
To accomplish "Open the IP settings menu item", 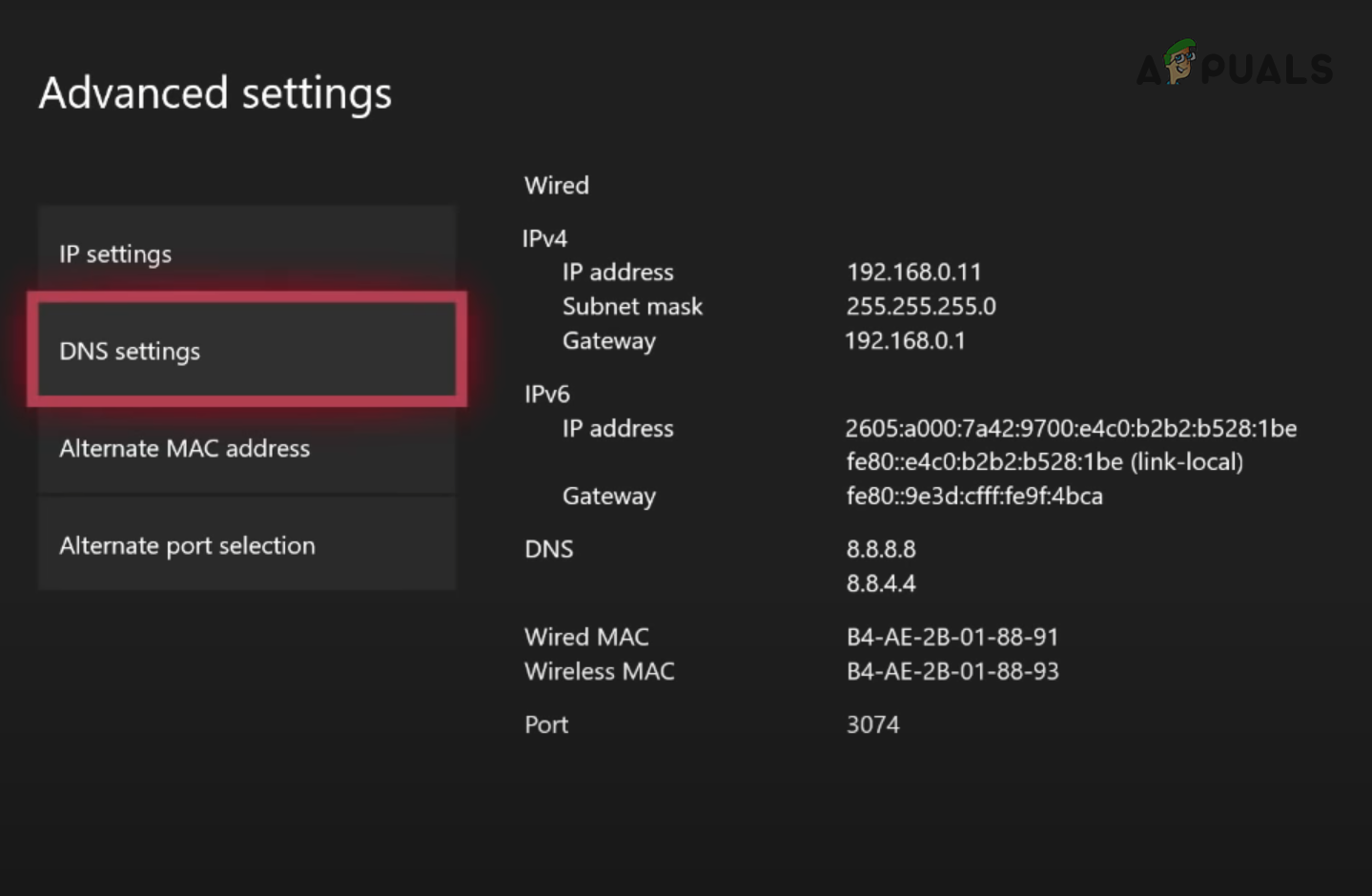I will 246,254.
